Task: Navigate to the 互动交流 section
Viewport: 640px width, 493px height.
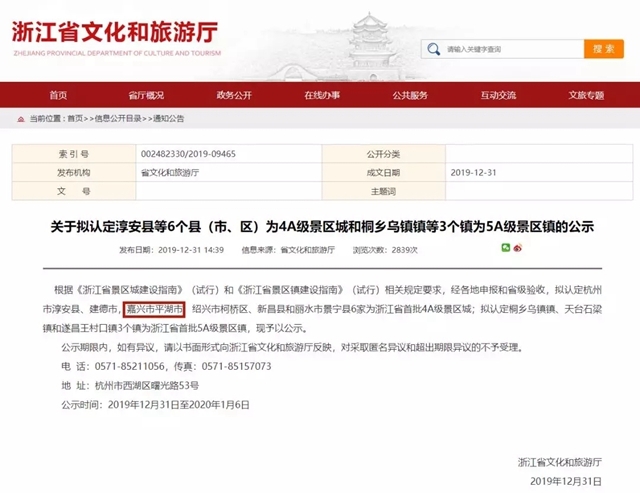Action: pyautogui.click(x=497, y=95)
